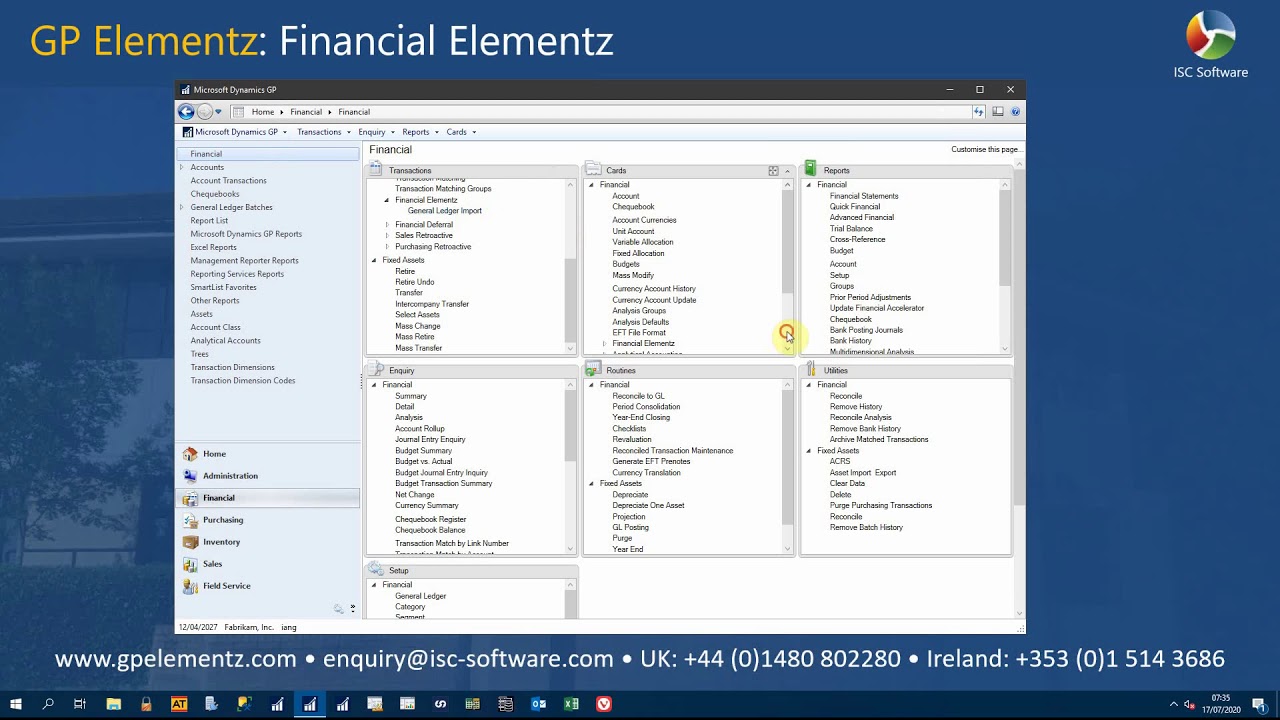Collapse Fixed Assets in Routines section
1280x720 pixels.
pos(591,484)
